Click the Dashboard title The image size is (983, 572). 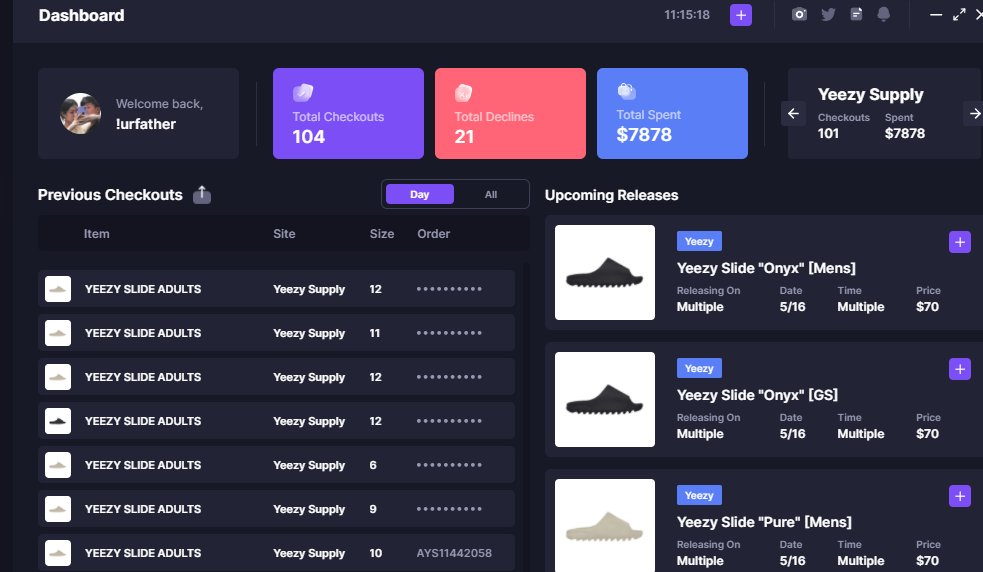pos(81,15)
